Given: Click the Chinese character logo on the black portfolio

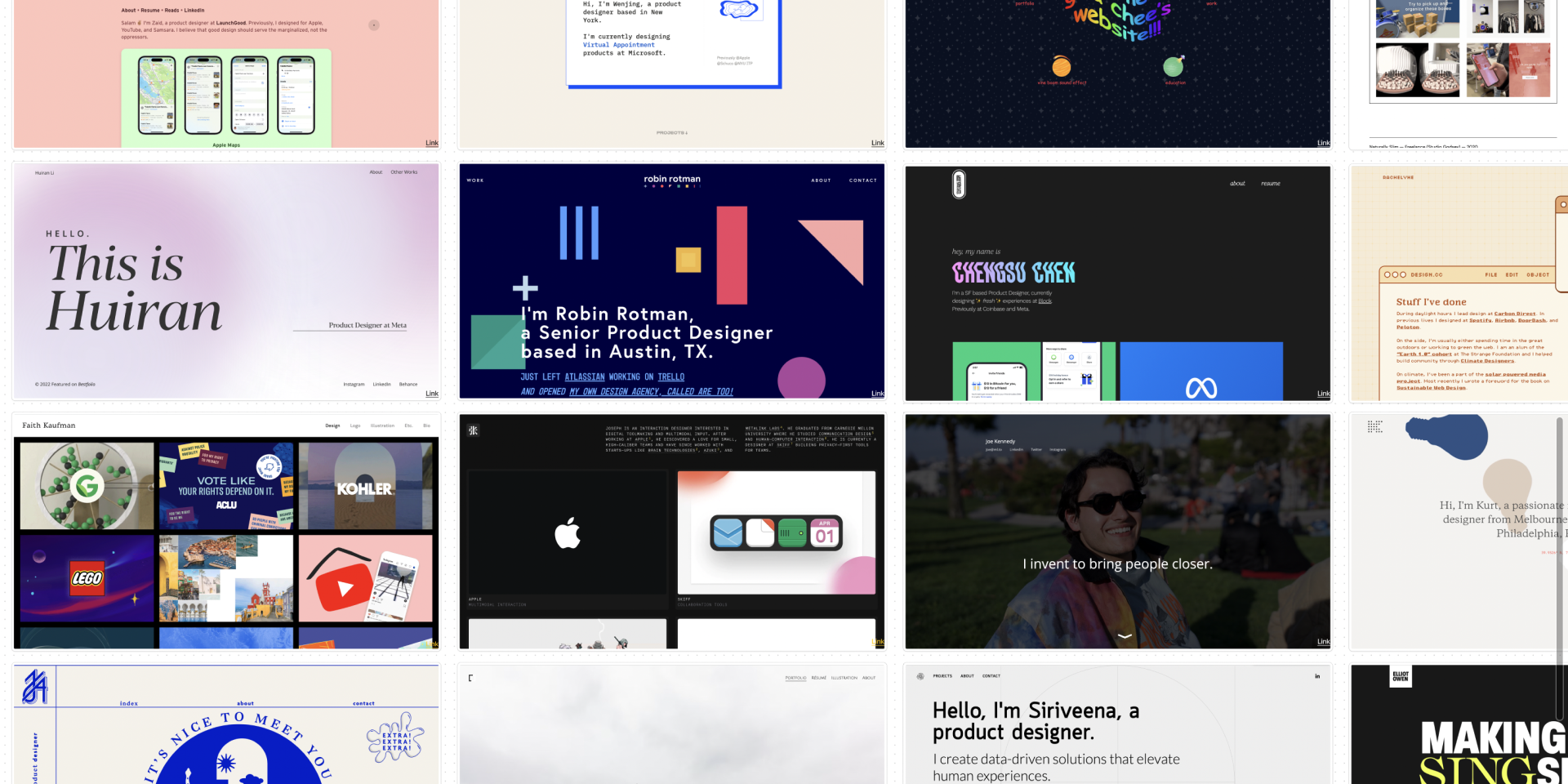Looking at the screenshot, I should click(x=473, y=430).
